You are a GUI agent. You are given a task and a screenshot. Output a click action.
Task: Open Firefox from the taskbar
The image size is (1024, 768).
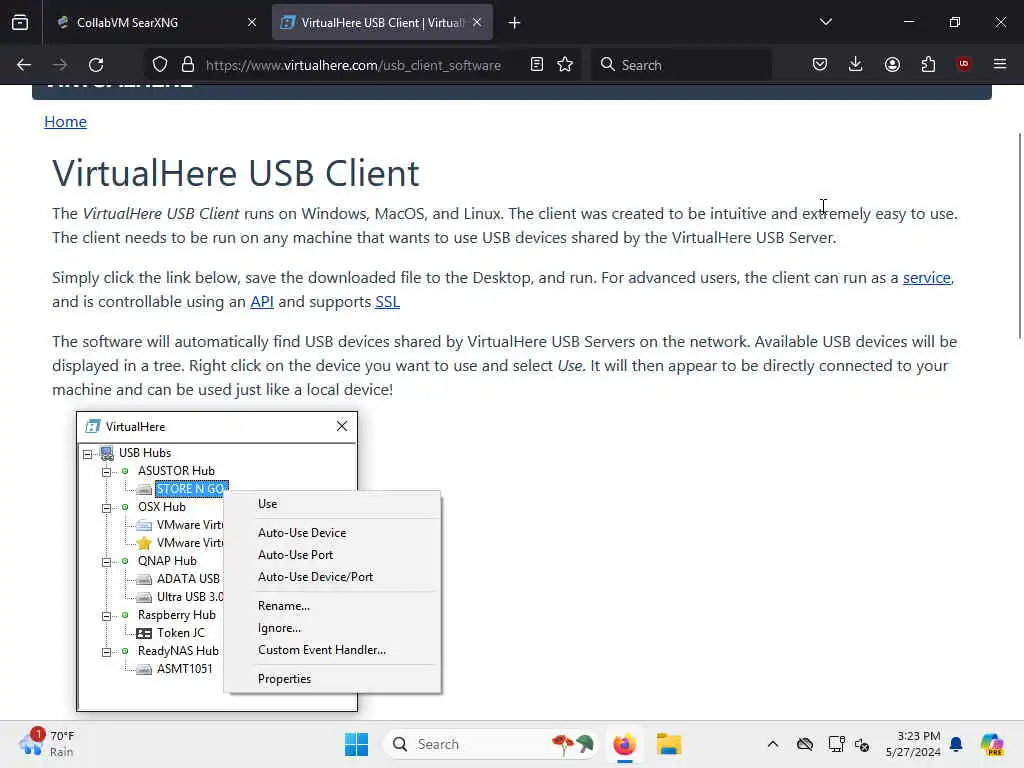click(x=624, y=744)
